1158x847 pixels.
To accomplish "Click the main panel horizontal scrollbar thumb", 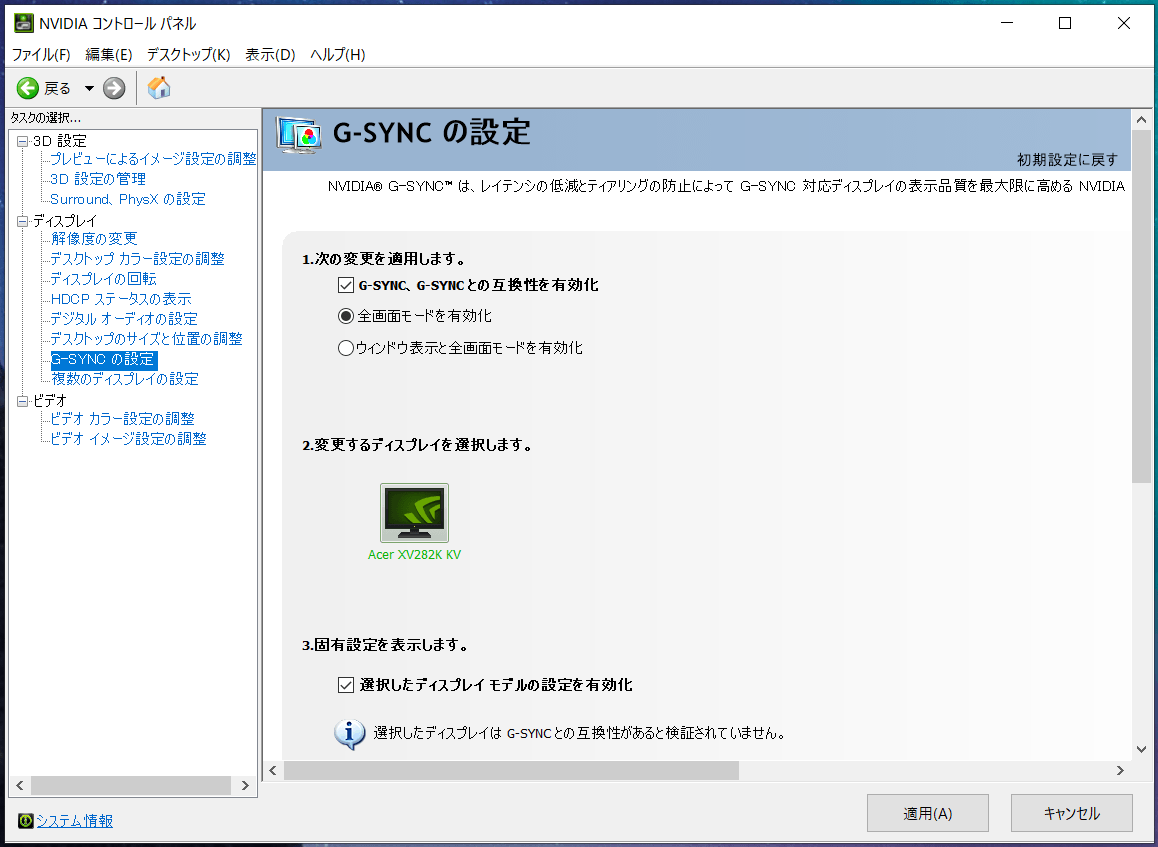I will (x=511, y=770).
